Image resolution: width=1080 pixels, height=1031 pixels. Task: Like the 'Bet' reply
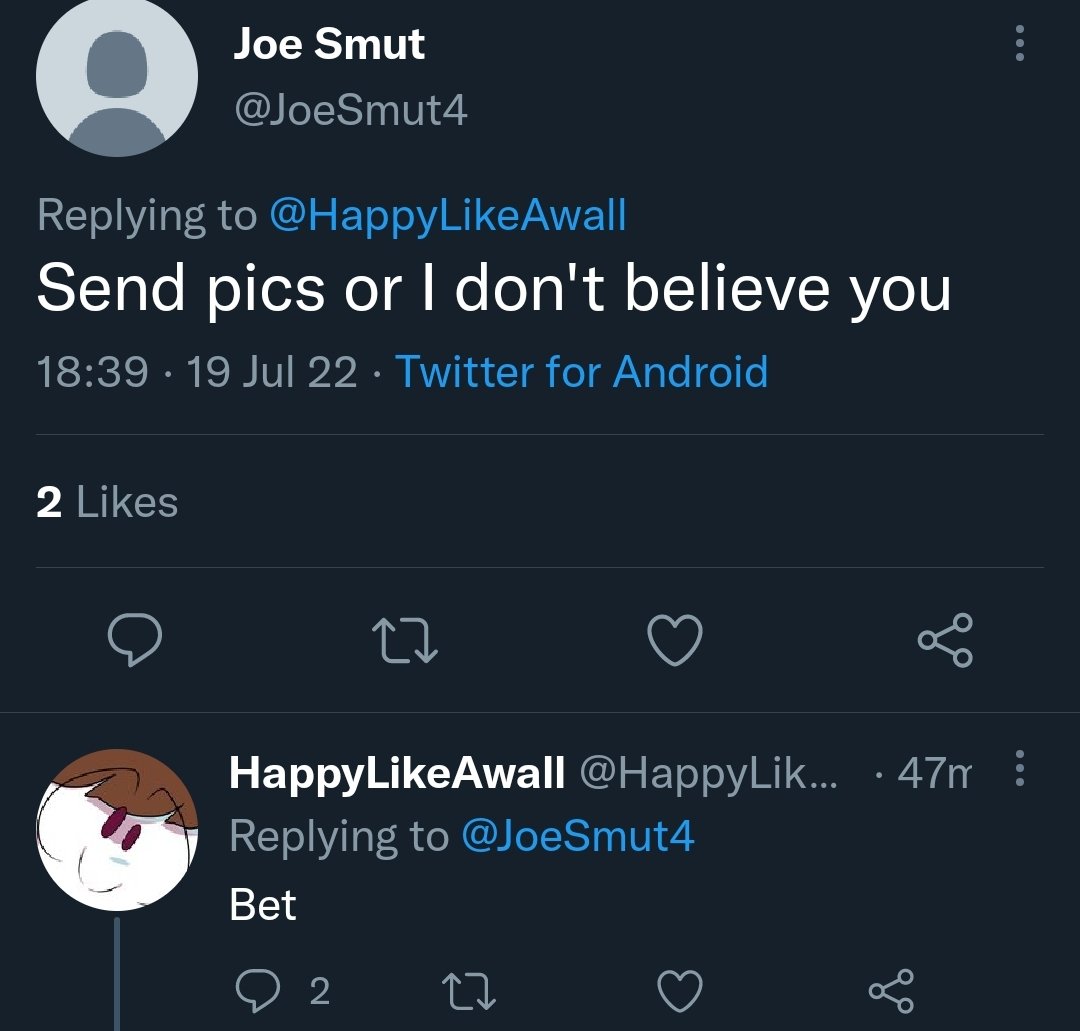[x=680, y=990]
